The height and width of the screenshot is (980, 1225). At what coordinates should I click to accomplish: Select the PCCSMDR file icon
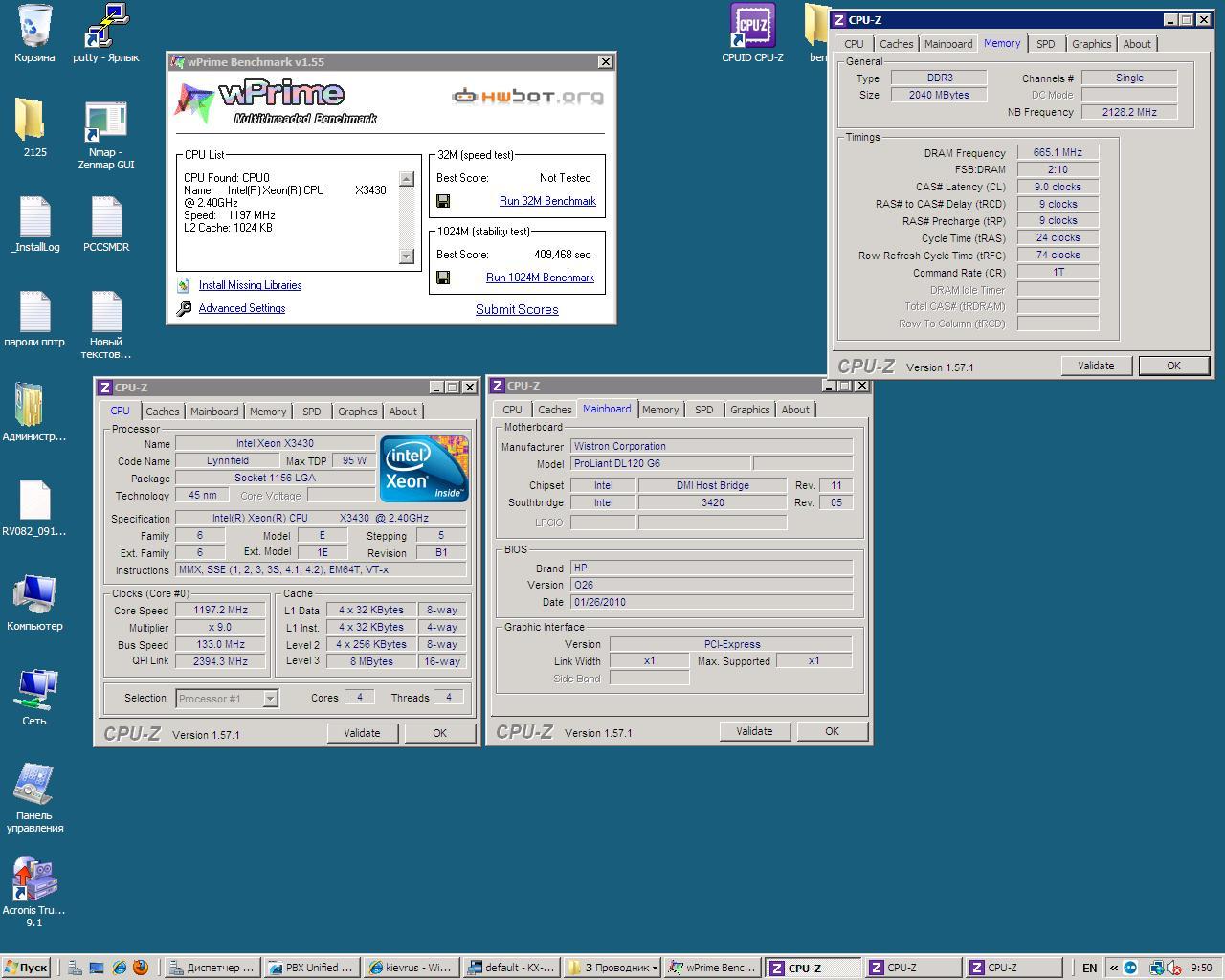105,225
